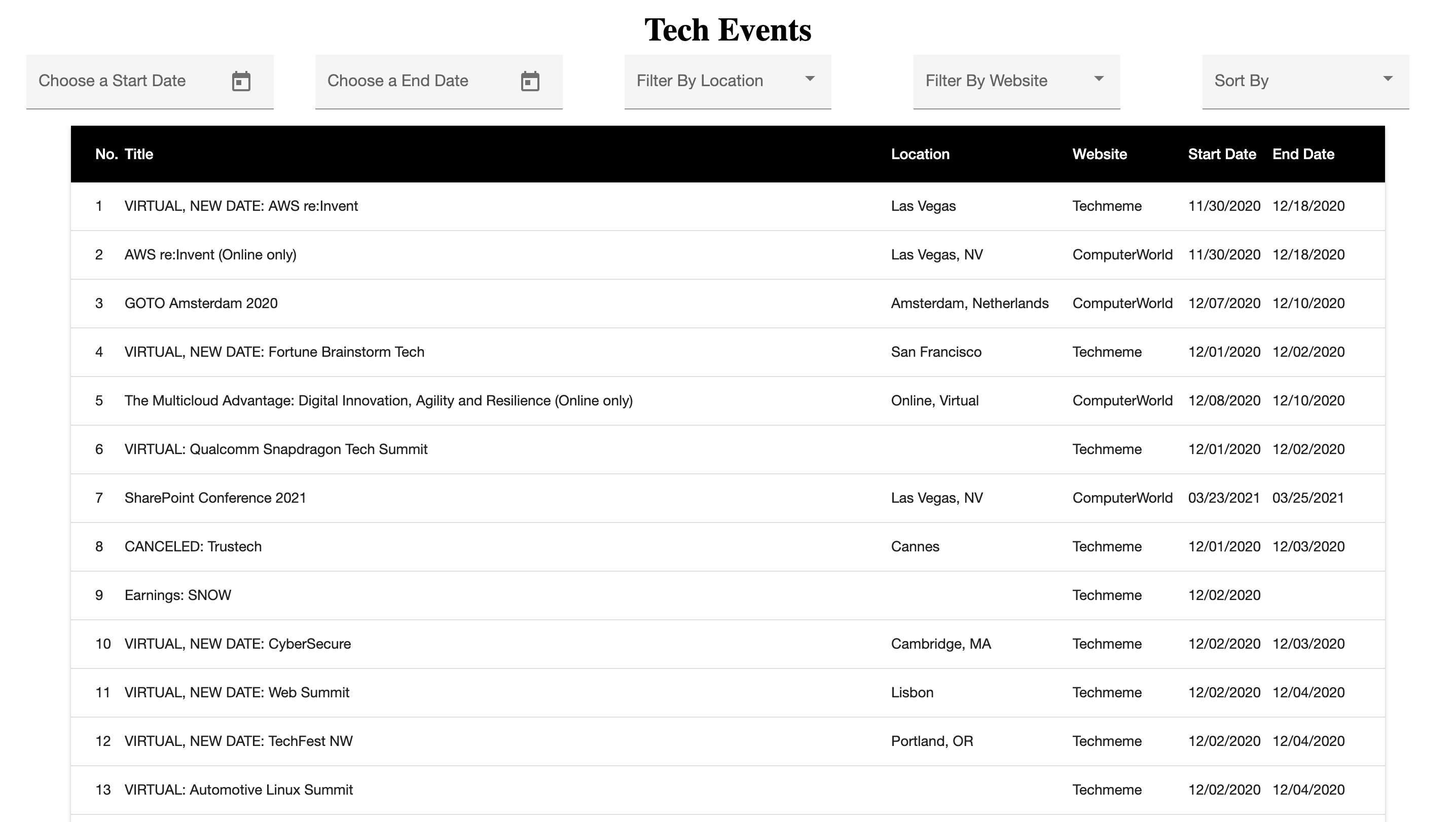This screenshot has width=1456, height=822.
Task: Select the Multicloud Advantage event title
Action: click(378, 400)
